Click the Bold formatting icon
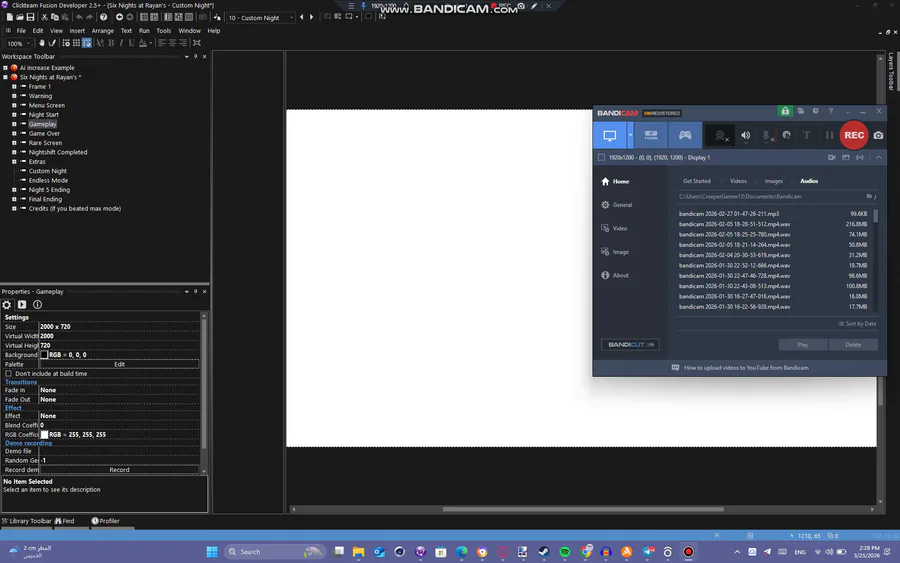The image size is (900, 563). tap(111, 43)
